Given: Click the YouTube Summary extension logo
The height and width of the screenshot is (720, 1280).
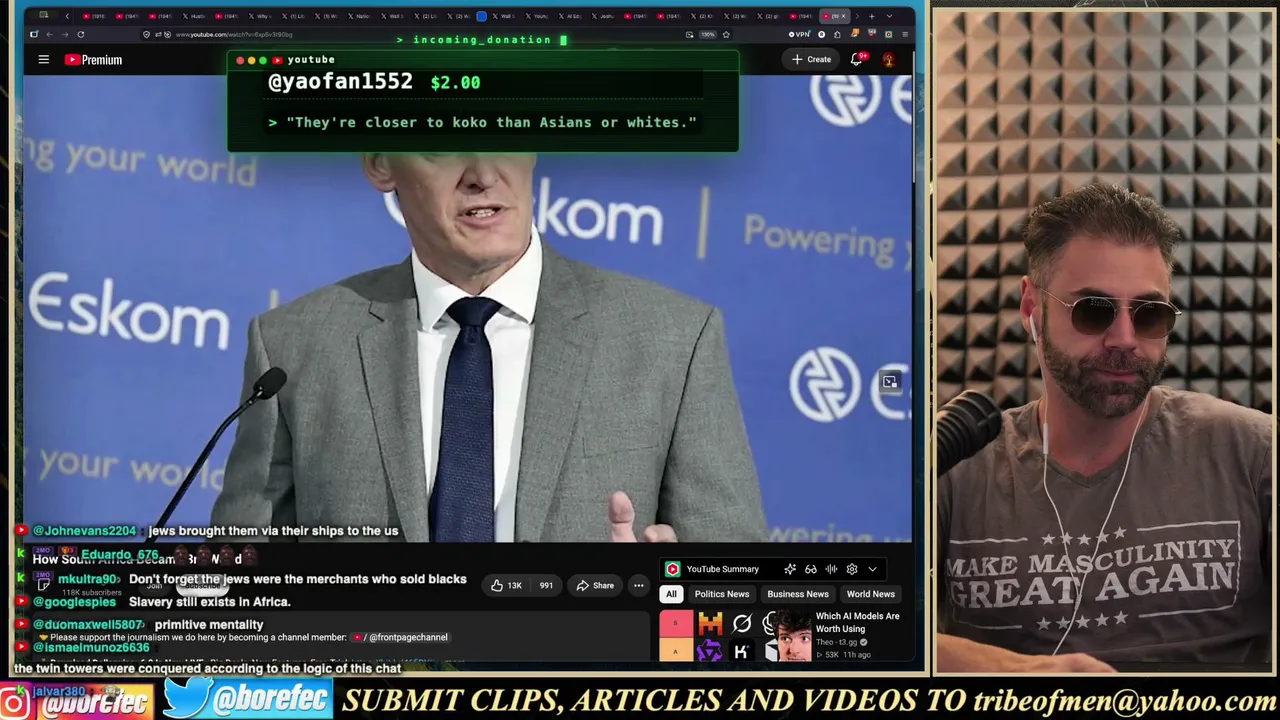Looking at the screenshot, I should (x=673, y=569).
